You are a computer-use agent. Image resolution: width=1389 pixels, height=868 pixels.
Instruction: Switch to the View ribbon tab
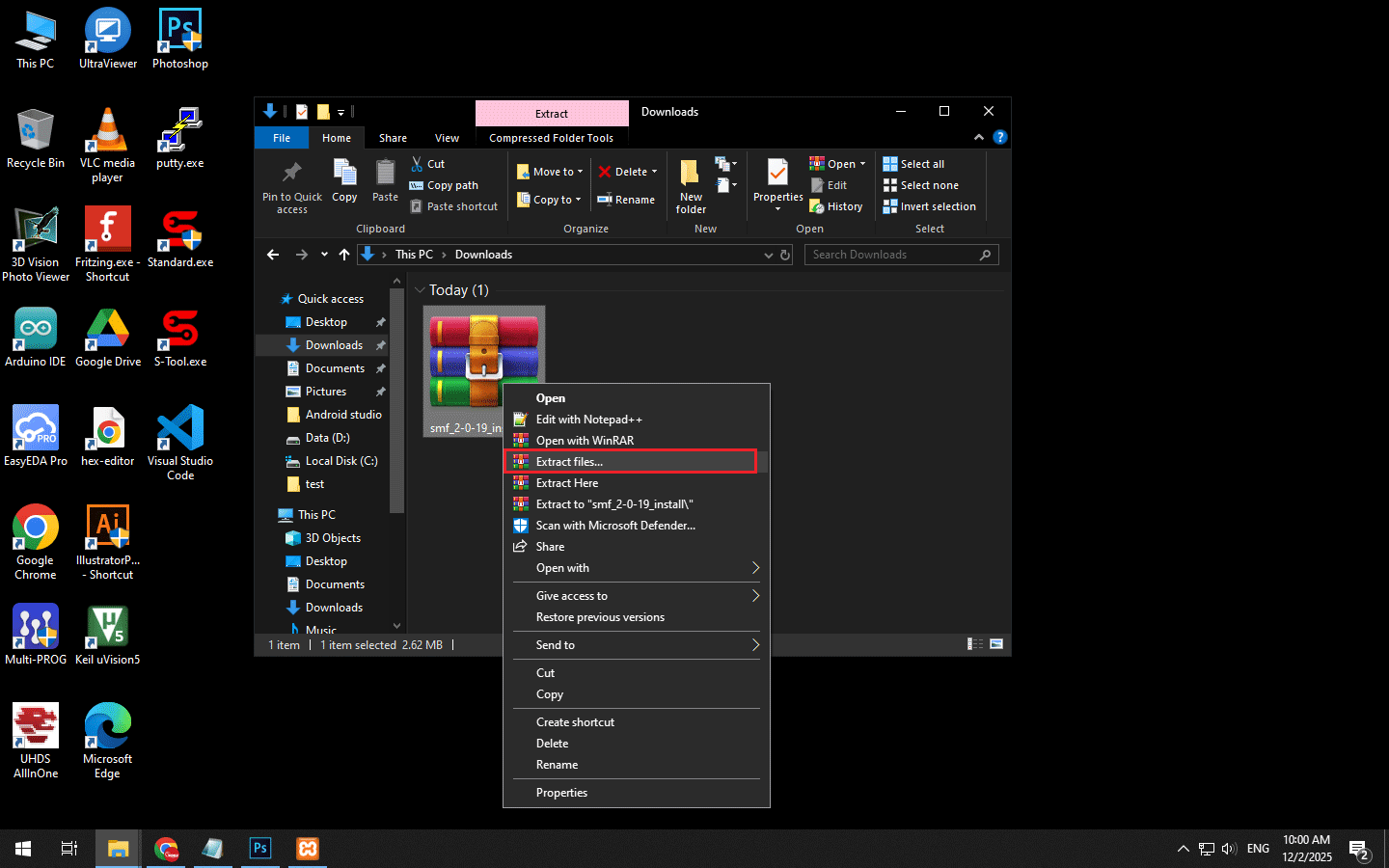pos(447,138)
